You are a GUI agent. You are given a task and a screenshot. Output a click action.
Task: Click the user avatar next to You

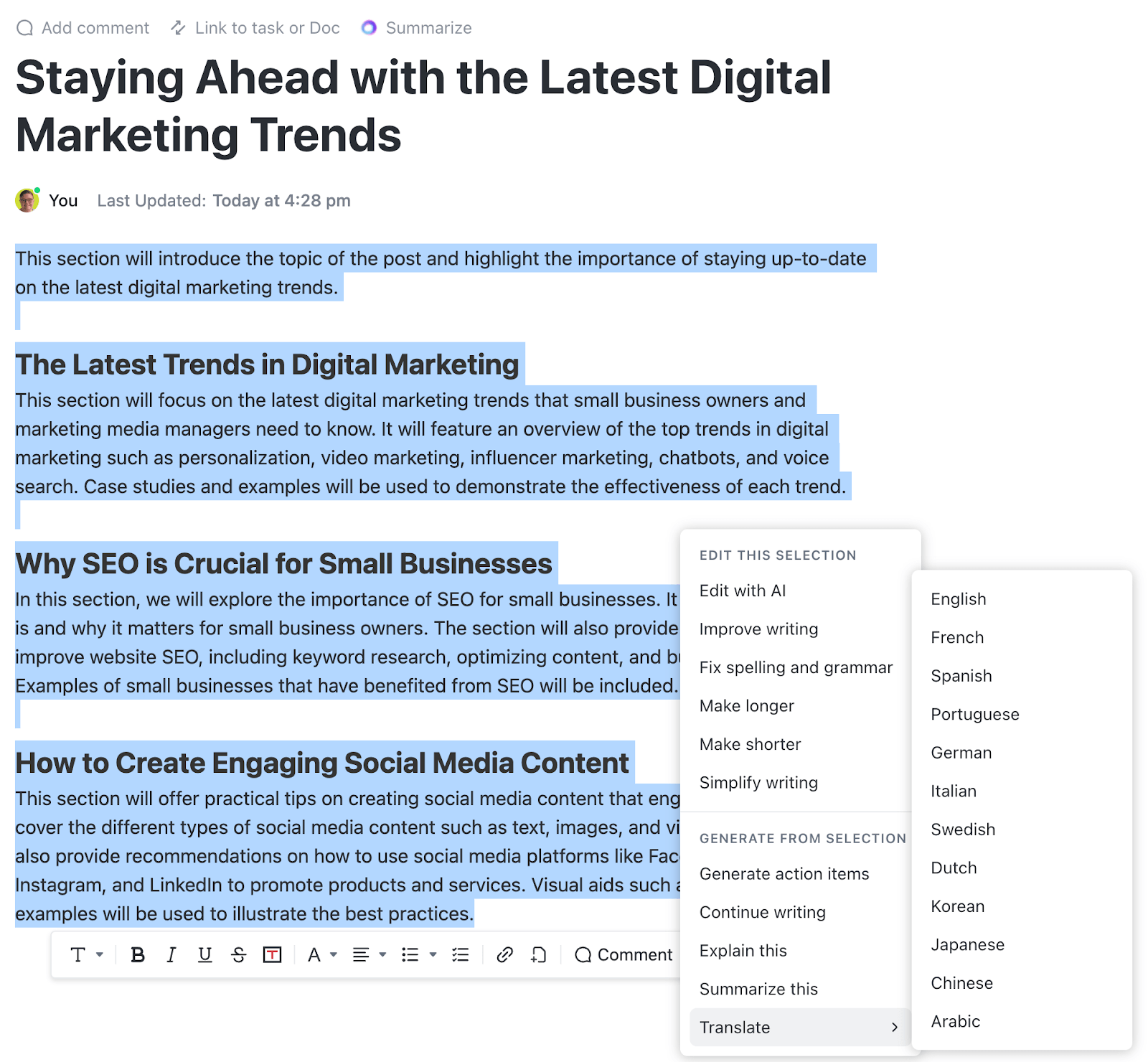click(27, 200)
